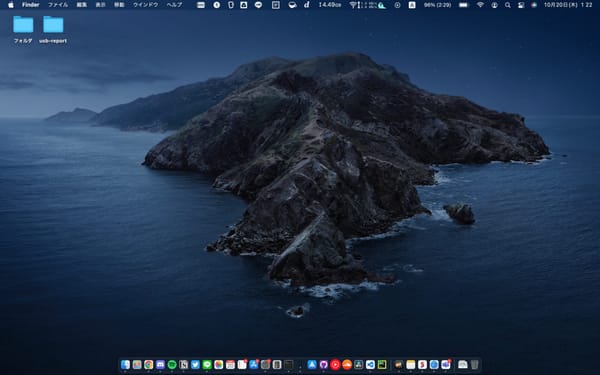Viewport: 600px width, 375px height.
Task: Open Notes app from the Dock
Action: click(411, 365)
